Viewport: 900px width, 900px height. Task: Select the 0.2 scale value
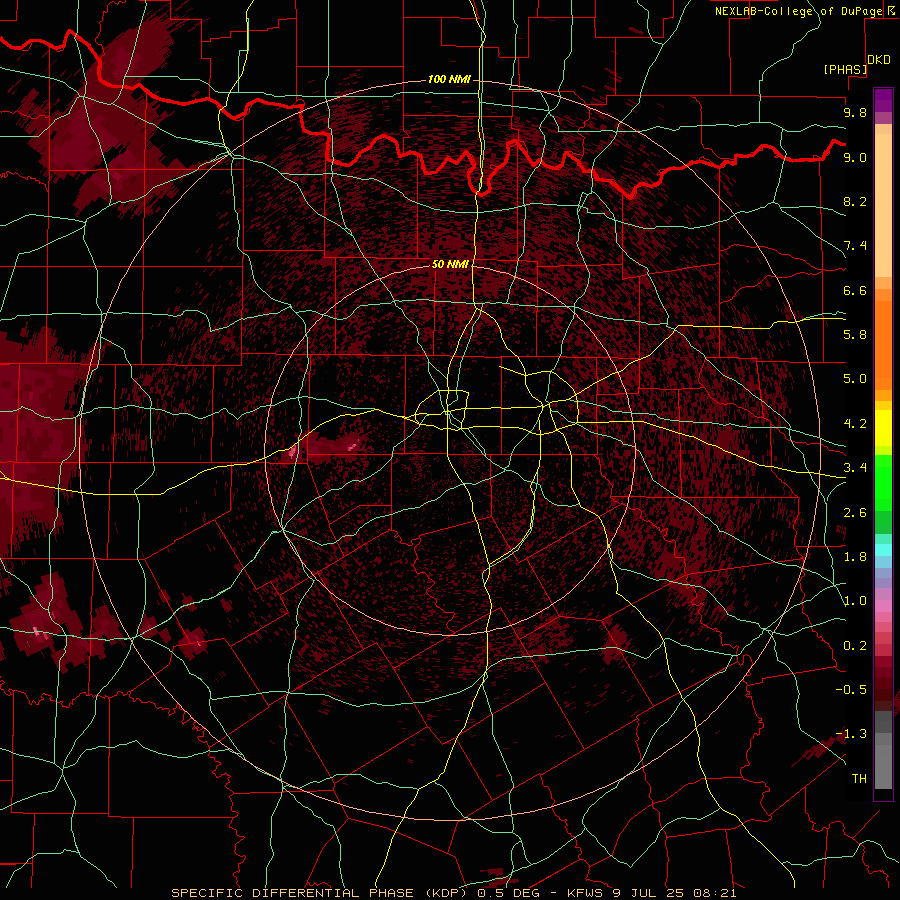[x=855, y=646]
